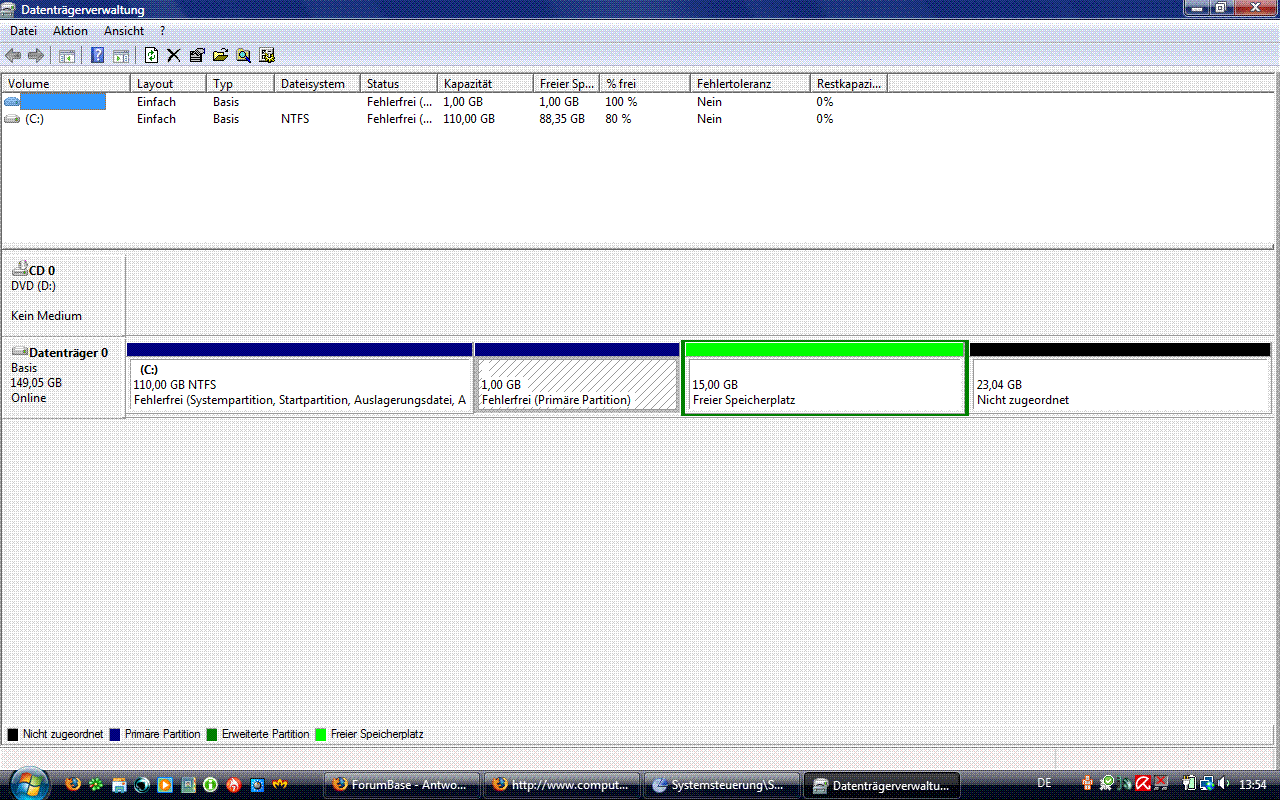This screenshot has height=800, width=1280.
Task: Open Help via the blue question-mark icon
Action: point(97,55)
